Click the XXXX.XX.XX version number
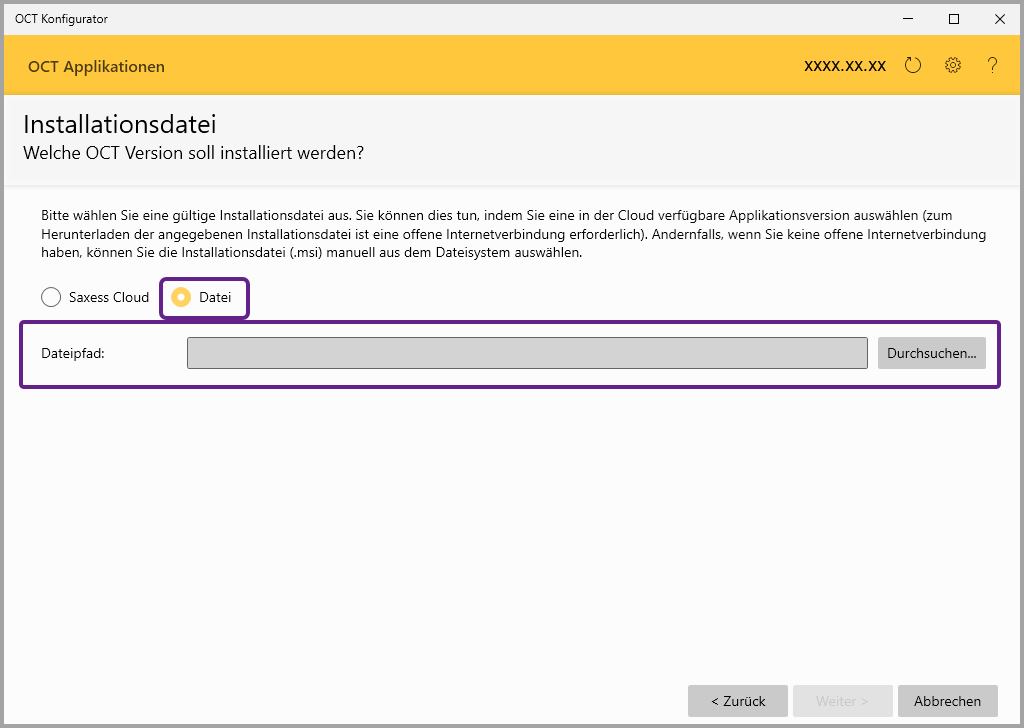Viewport: 1024px width, 728px height. (x=845, y=66)
